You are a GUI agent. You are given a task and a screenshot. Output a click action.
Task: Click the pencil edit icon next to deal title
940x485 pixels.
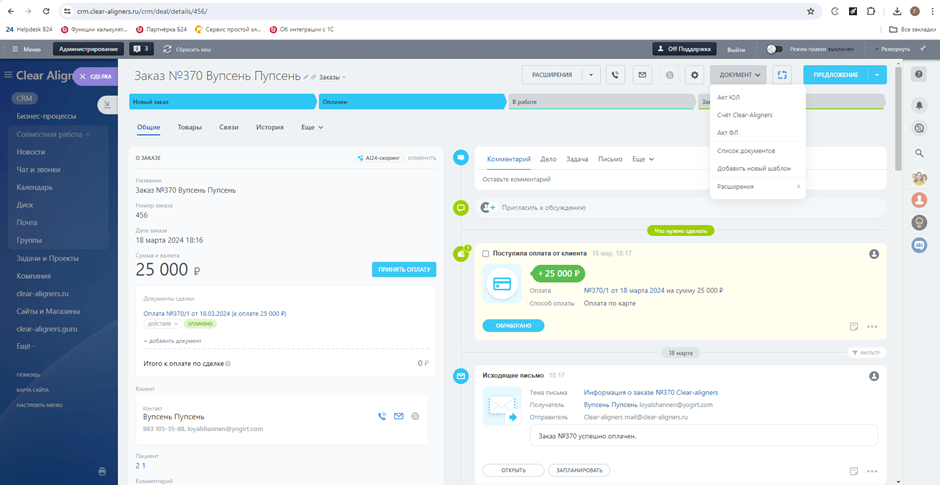306,77
